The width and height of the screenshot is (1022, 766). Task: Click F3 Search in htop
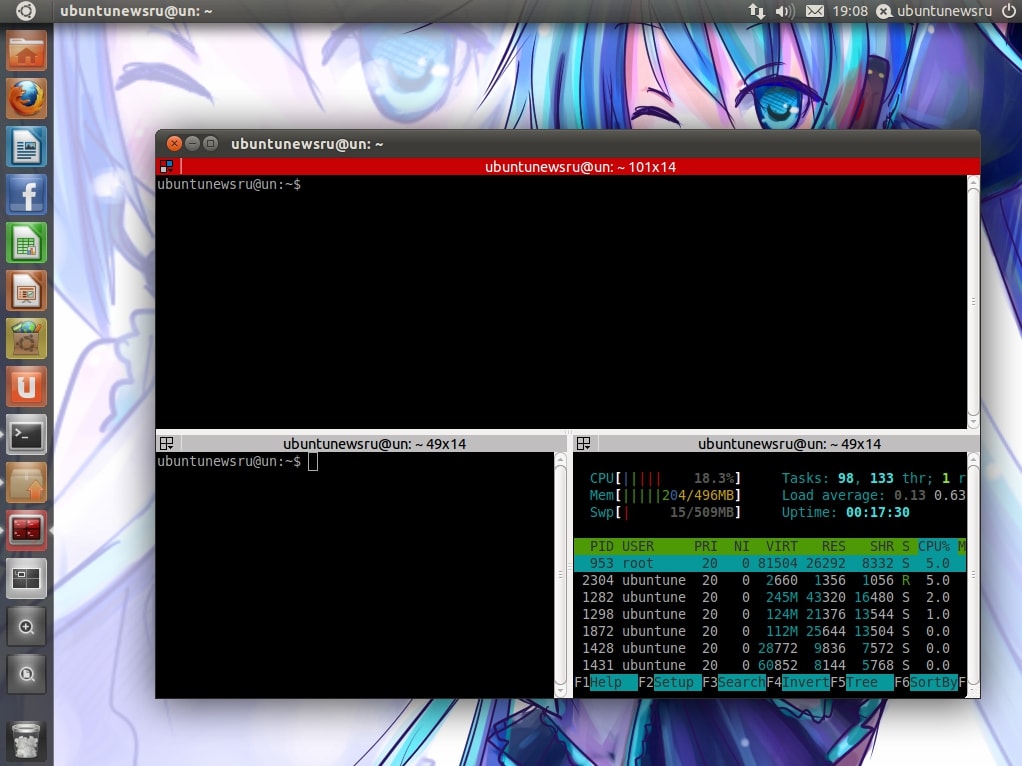point(734,683)
